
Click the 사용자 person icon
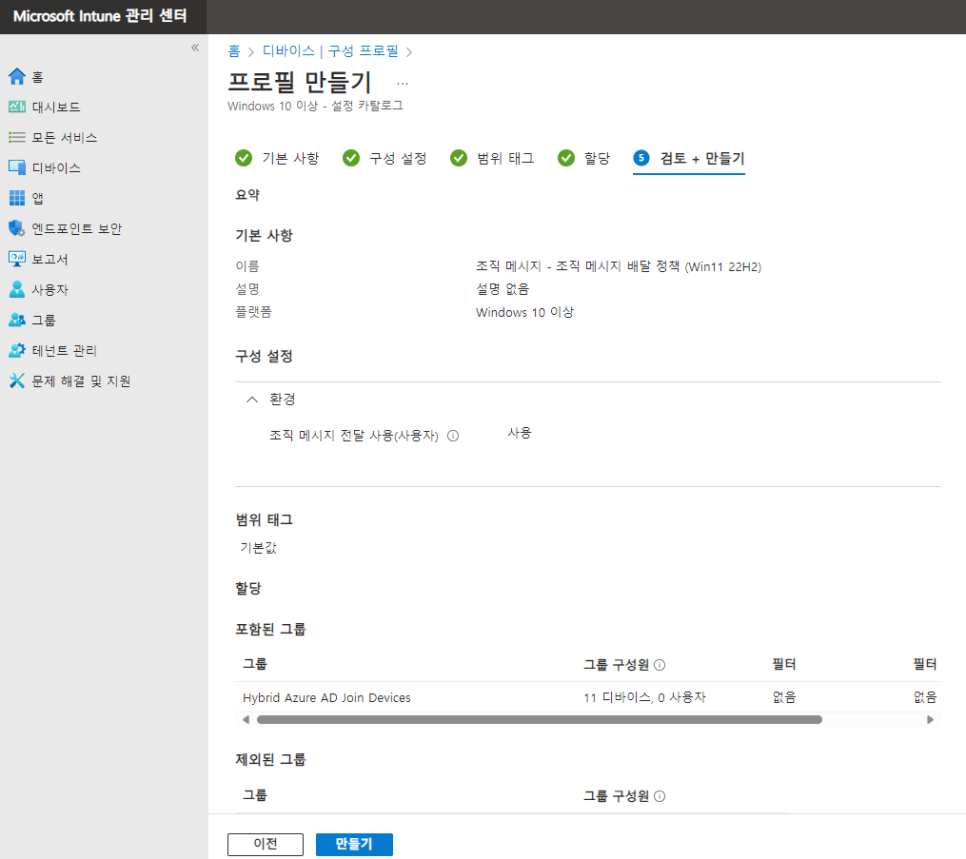click(17, 289)
